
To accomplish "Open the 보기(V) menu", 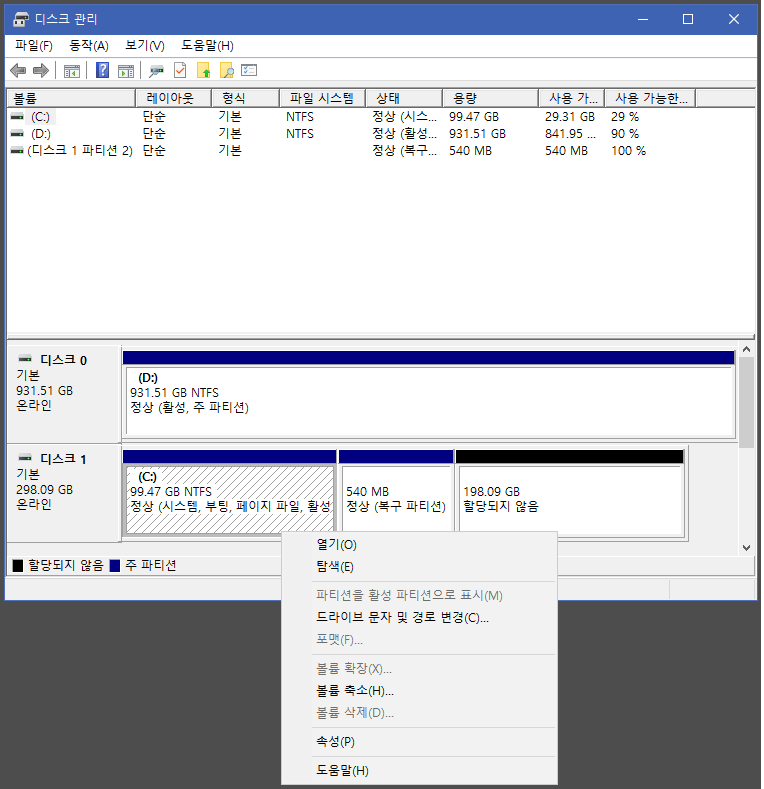I will point(144,46).
